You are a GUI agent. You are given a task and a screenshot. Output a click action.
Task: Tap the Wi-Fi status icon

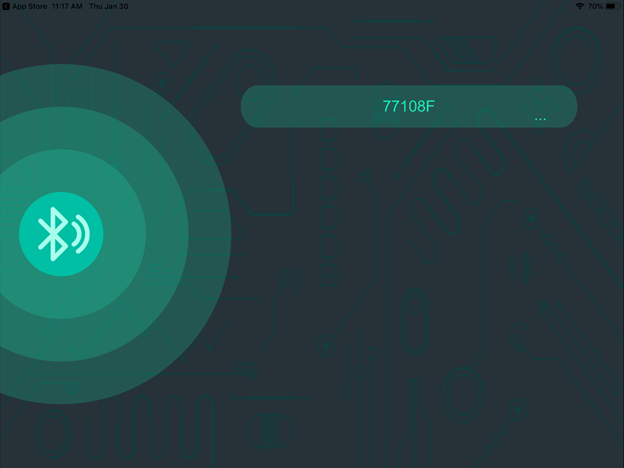pyautogui.click(x=580, y=6)
